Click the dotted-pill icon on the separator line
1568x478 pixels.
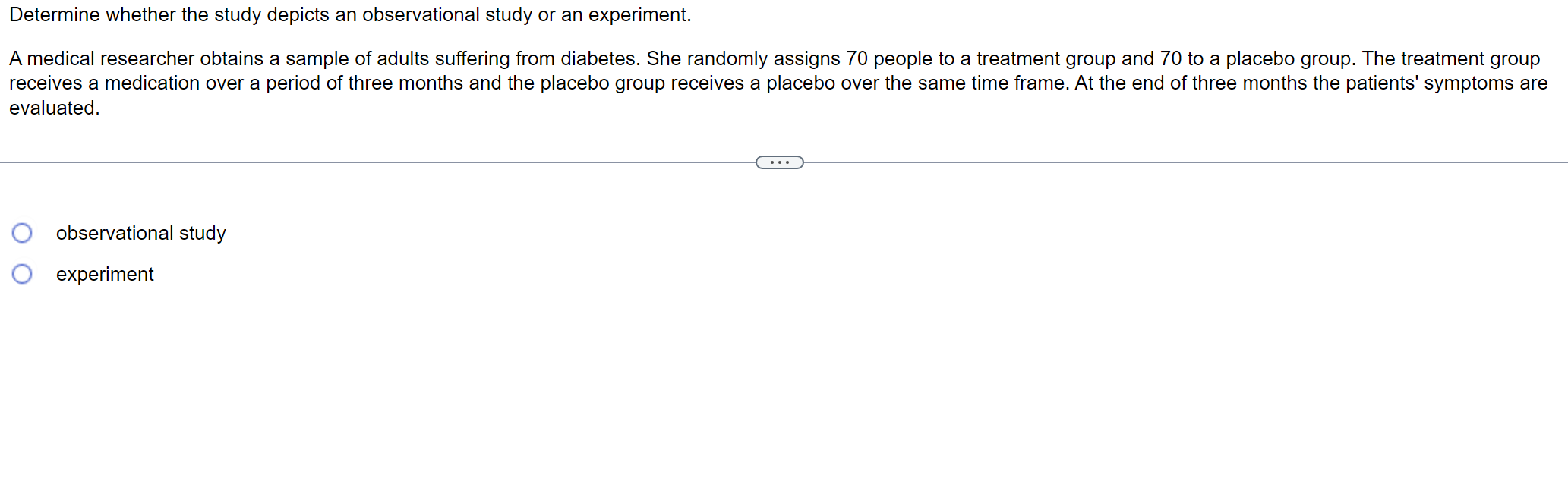780,162
